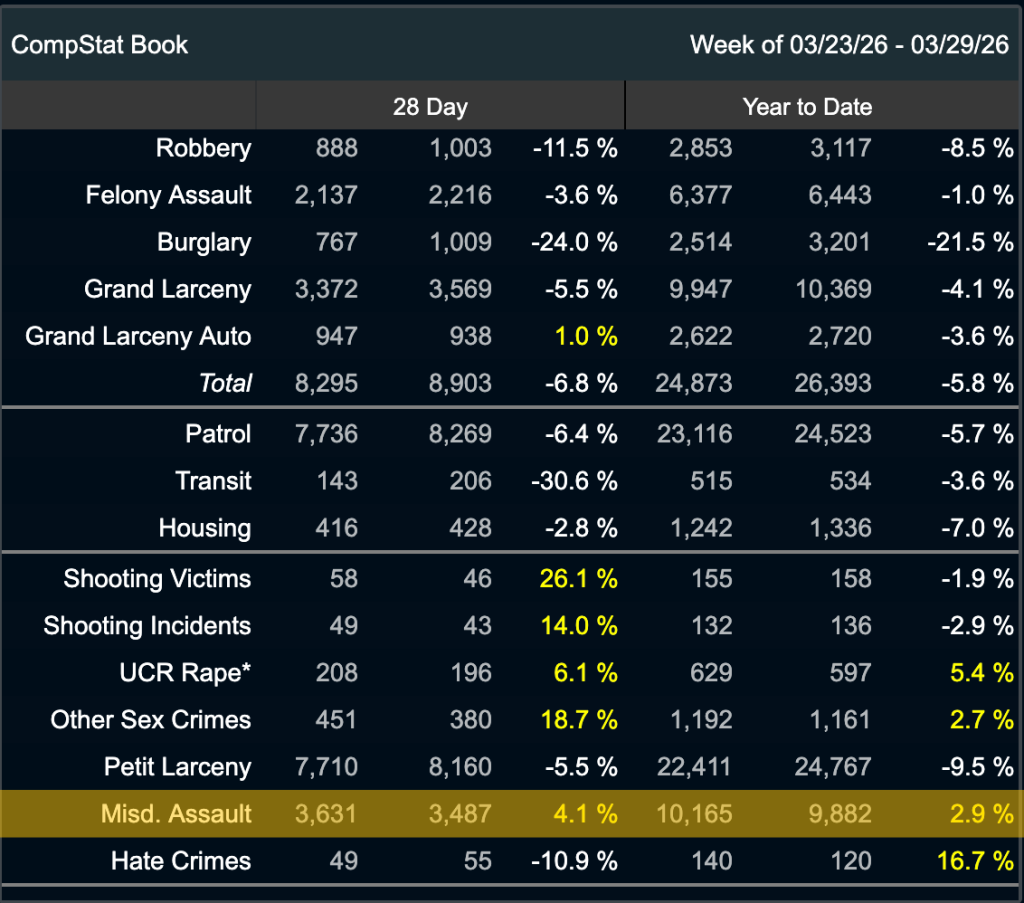Open the Other Sex Crimes row

coord(151,720)
